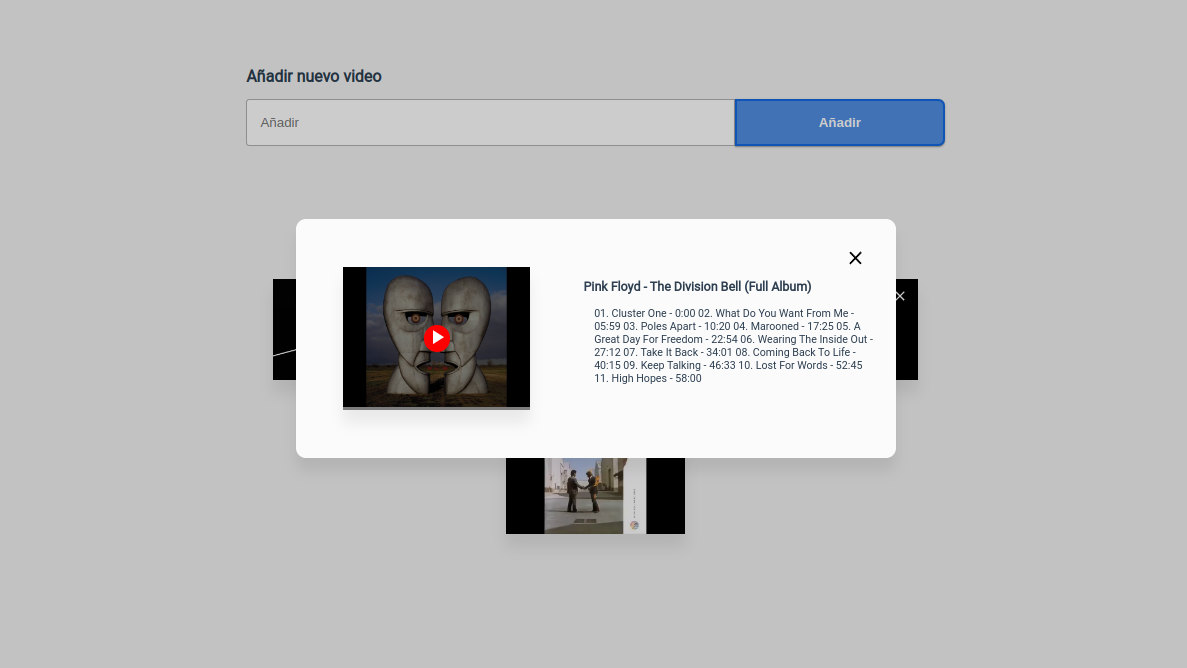
Task: Select the Pink Floyd - The Division Bell title
Action: (x=697, y=286)
